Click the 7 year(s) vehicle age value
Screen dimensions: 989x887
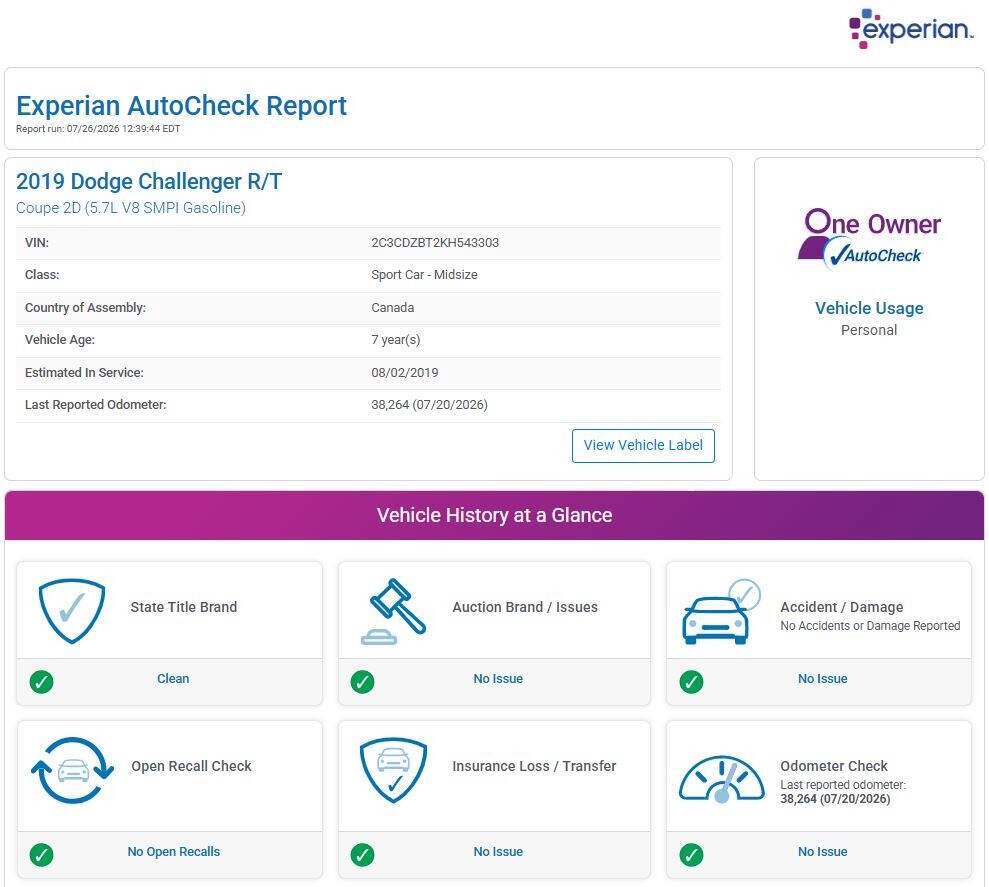396,340
